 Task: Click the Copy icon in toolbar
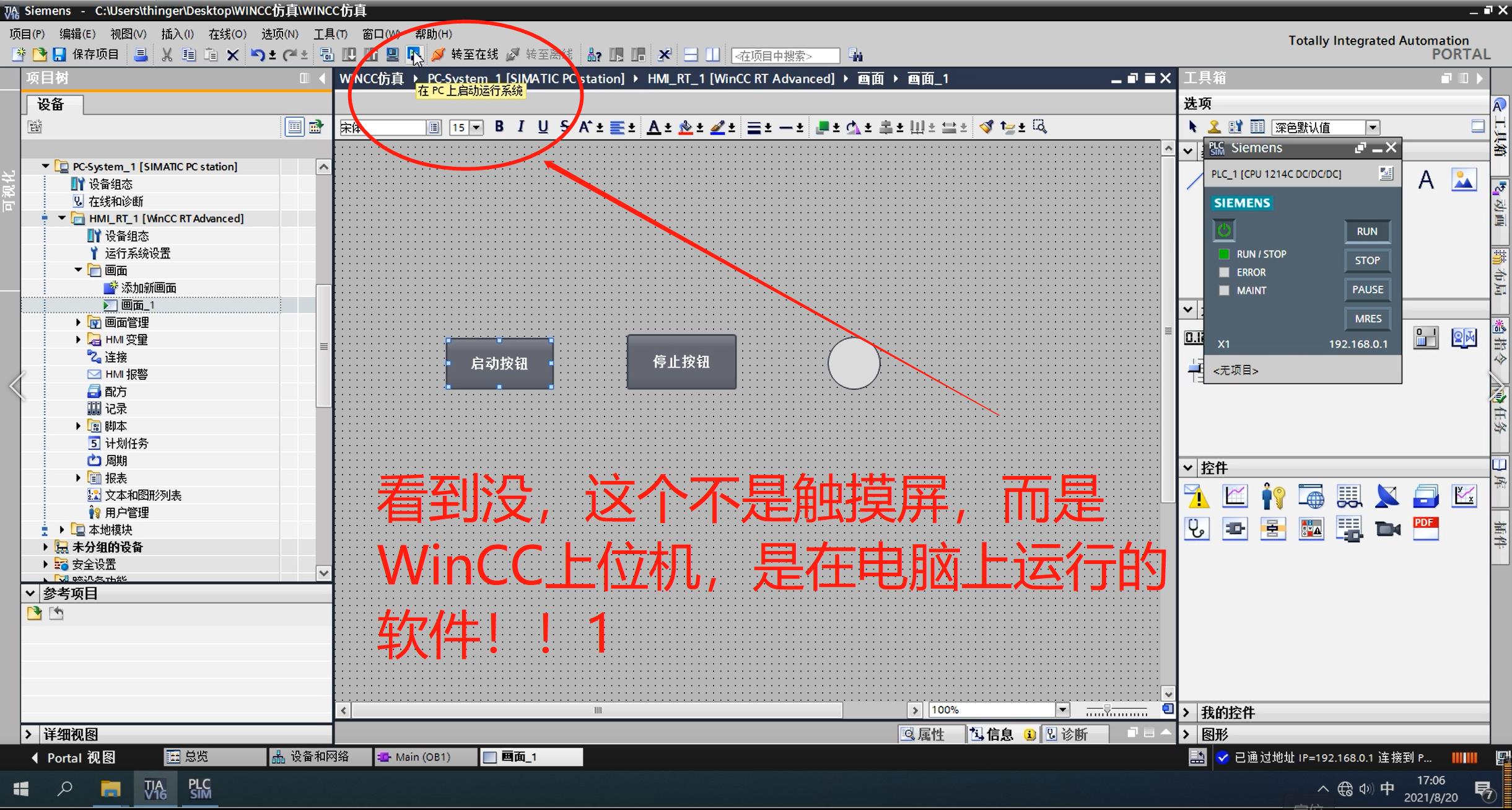[x=189, y=55]
